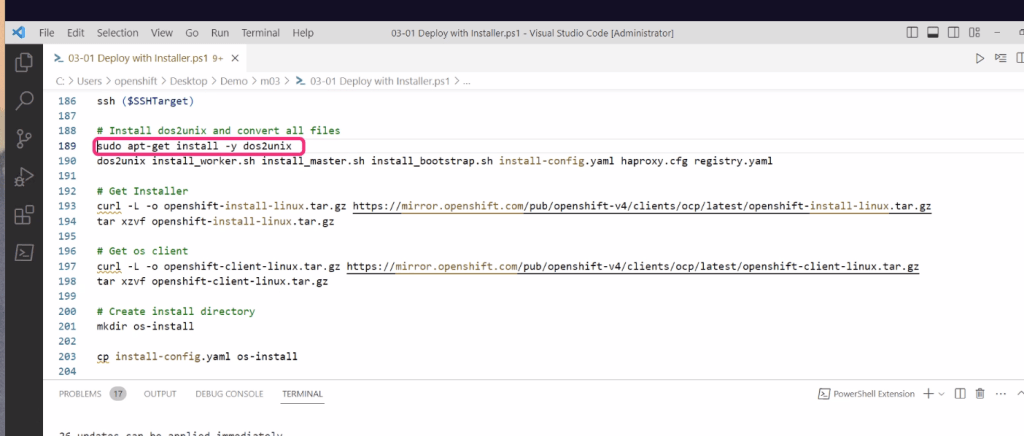
Task: Kill terminal with trash icon
Action: [x=980, y=394]
